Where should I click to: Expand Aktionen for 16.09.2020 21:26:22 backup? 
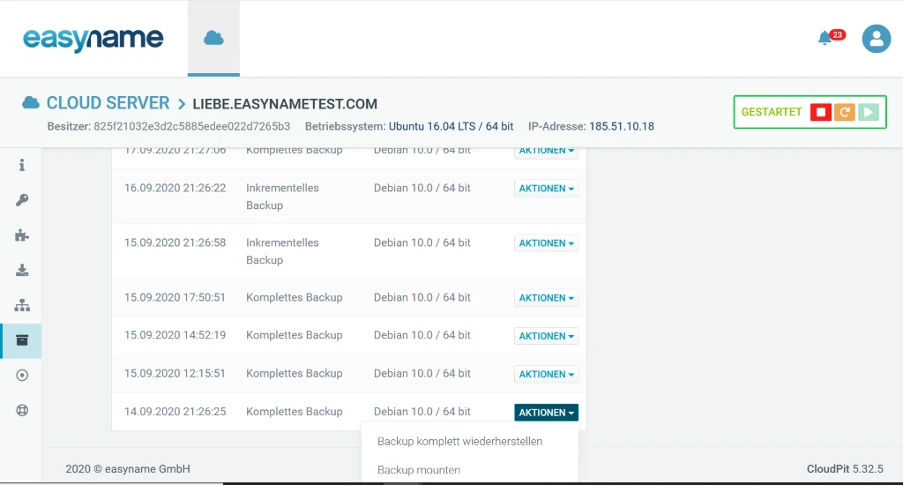coord(546,188)
